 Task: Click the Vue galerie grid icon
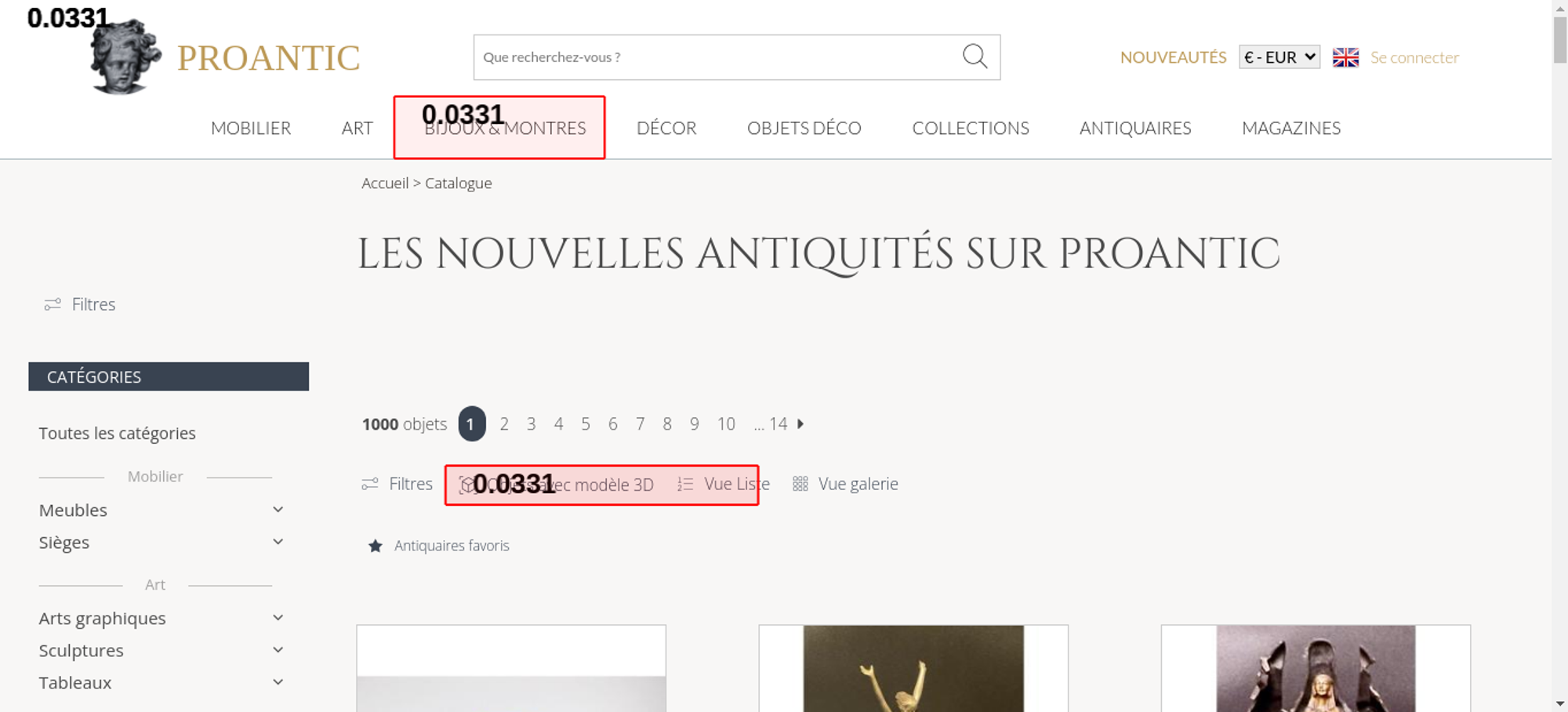[800, 484]
